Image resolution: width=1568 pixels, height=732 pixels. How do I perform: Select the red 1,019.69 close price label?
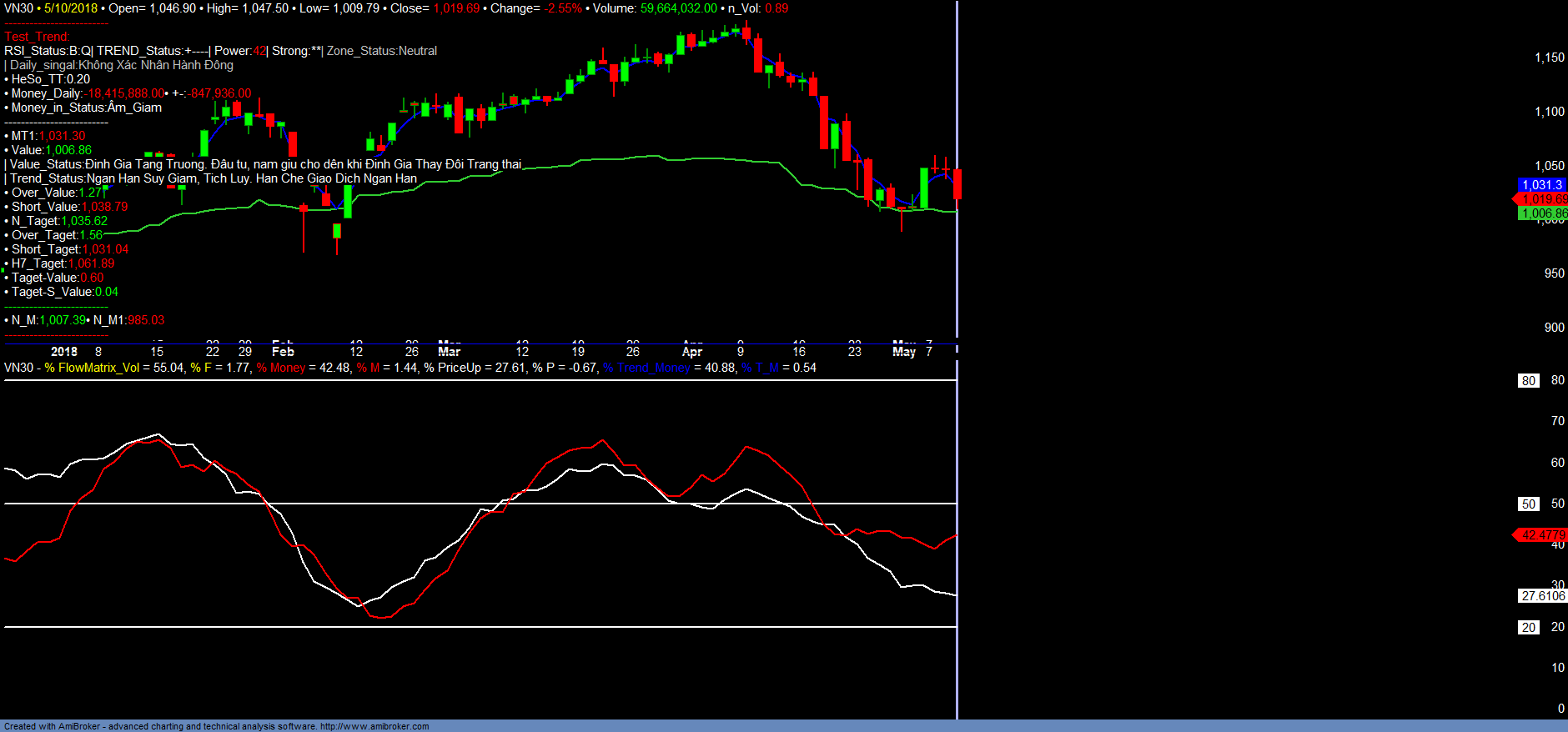(1543, 199)
